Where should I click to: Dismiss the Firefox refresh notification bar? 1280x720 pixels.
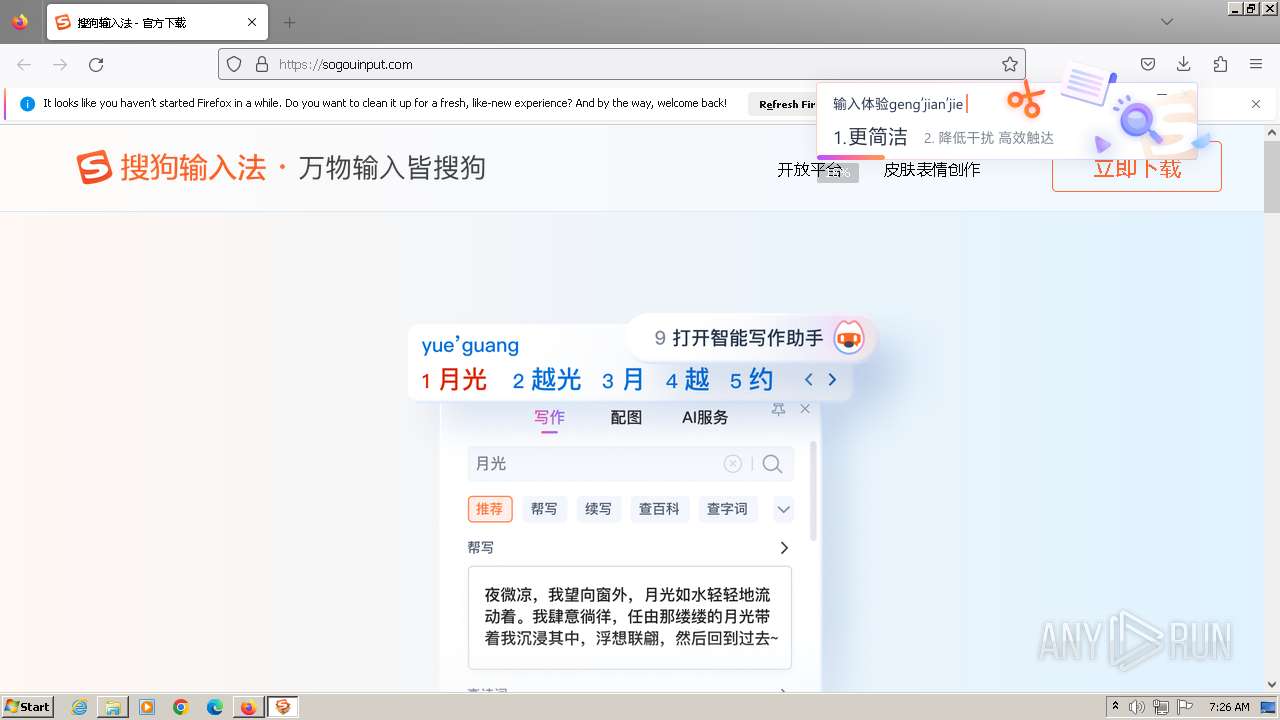pyautogui.click(x=1256, y=104)
